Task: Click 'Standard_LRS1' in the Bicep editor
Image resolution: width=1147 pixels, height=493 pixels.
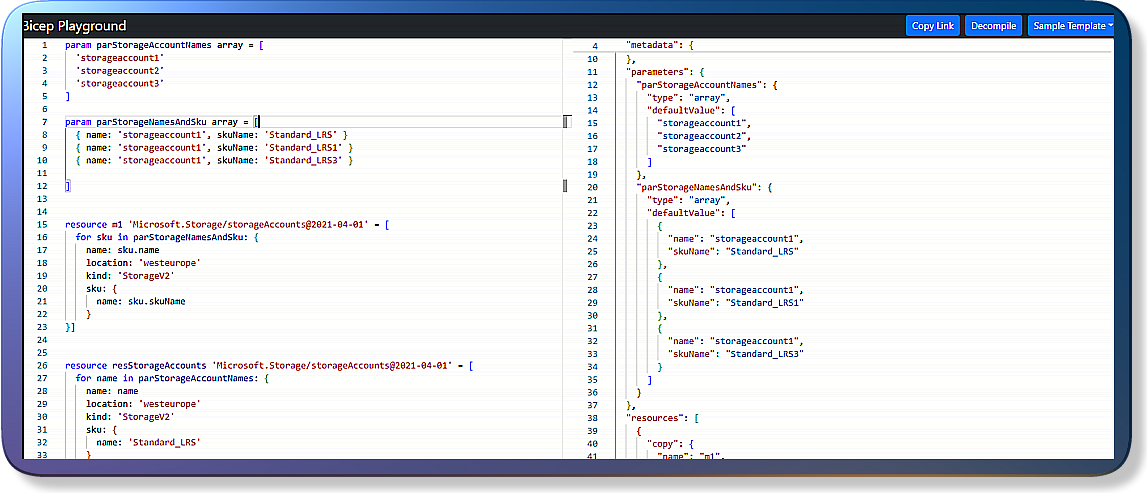Action: click(305, 147)
